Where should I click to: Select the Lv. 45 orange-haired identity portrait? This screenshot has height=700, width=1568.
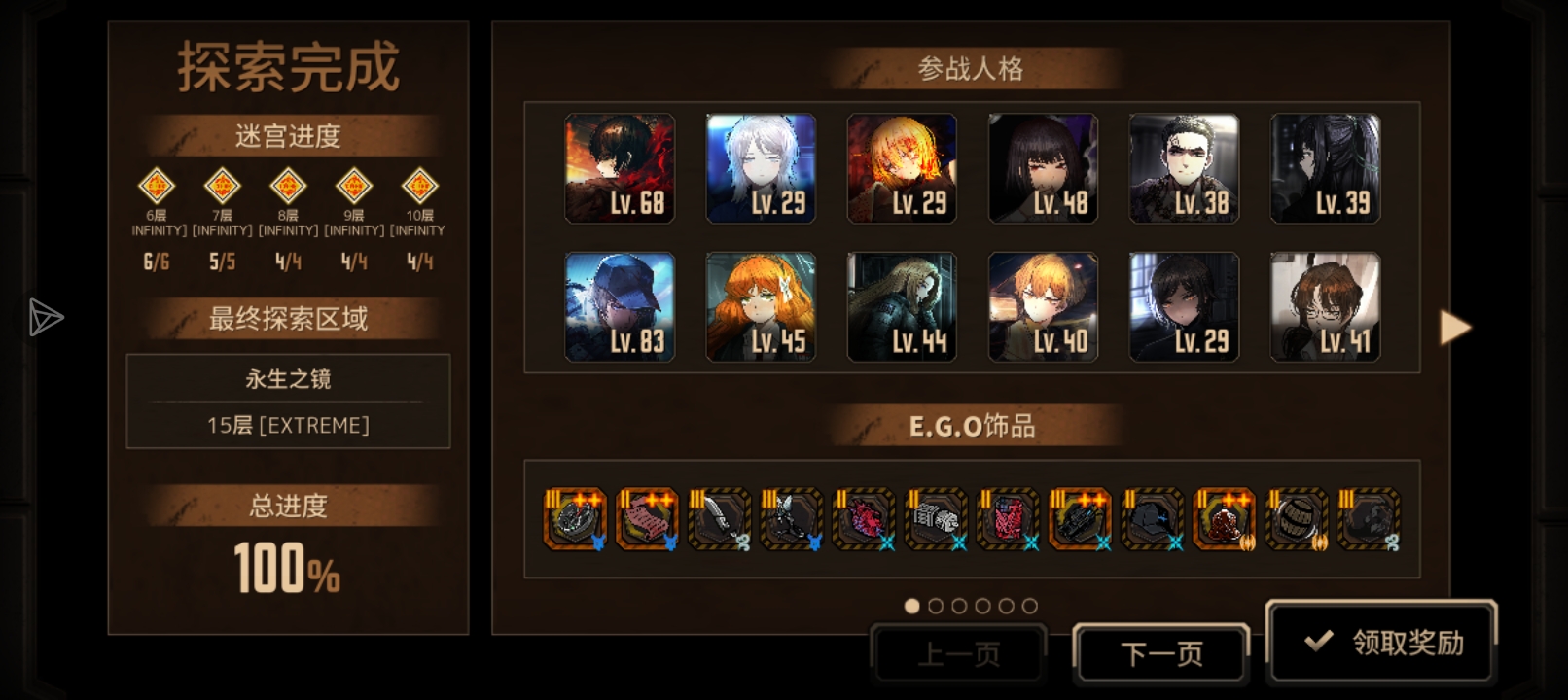click(761, 307)
